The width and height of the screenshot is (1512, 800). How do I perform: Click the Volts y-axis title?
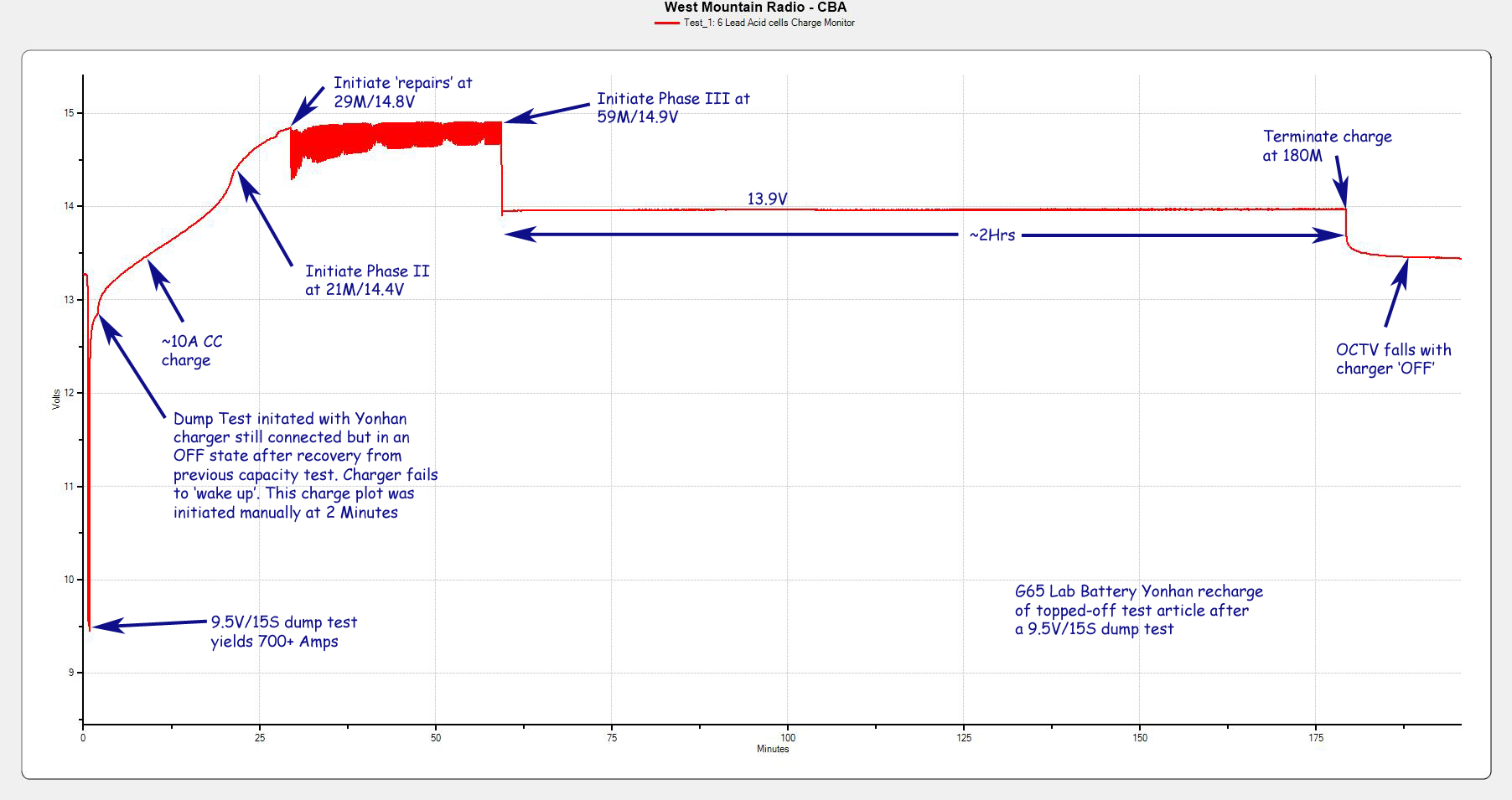pyautogui.click(x=56, y=399)
